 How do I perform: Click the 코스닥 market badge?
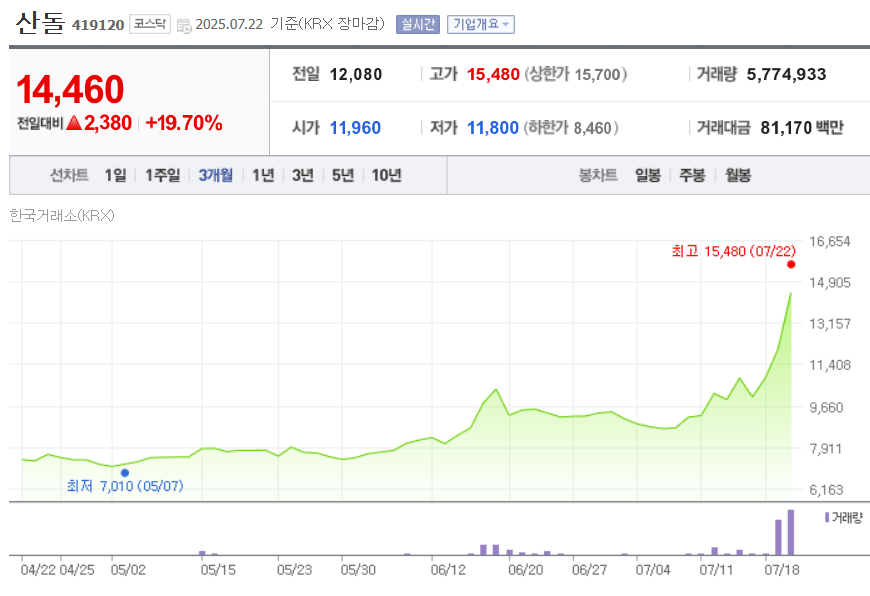(150, 24)
